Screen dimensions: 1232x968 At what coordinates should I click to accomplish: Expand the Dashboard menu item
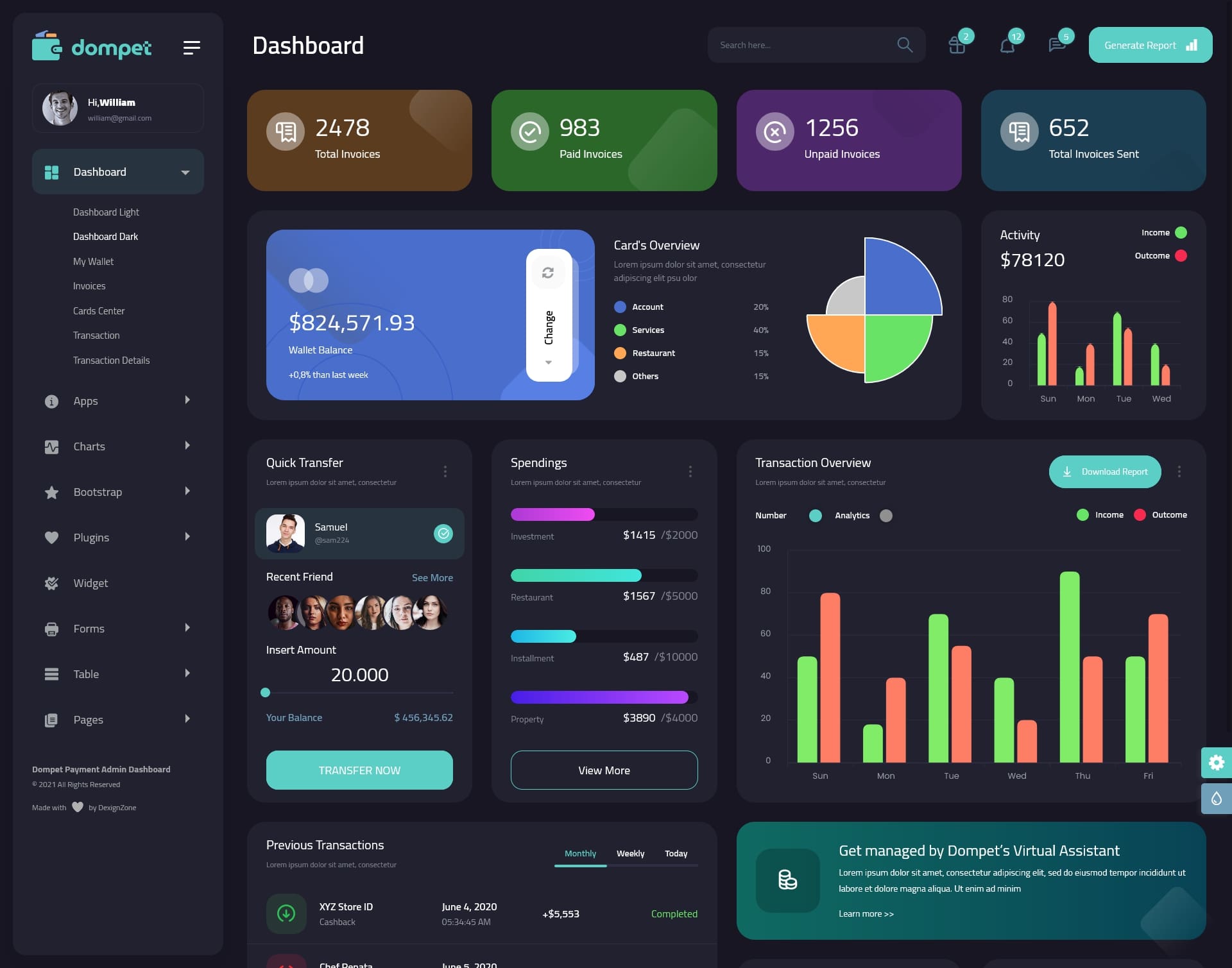pyautogui.click(x=185, y=171)
